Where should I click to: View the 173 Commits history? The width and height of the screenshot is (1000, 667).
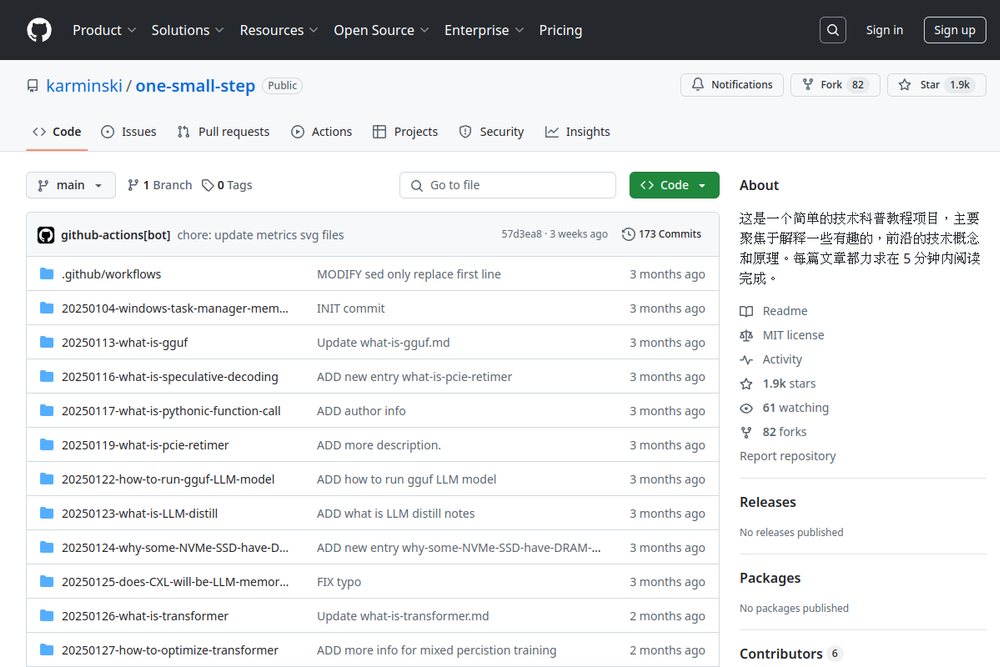tap(661, 234)
